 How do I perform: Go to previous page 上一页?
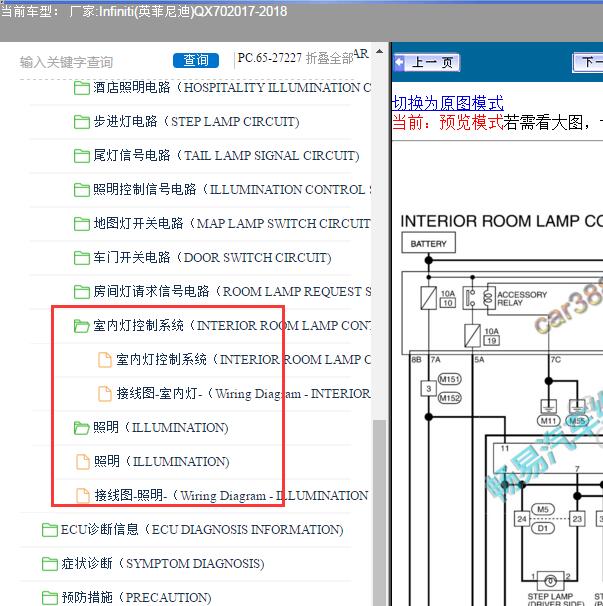pos(426,62)
